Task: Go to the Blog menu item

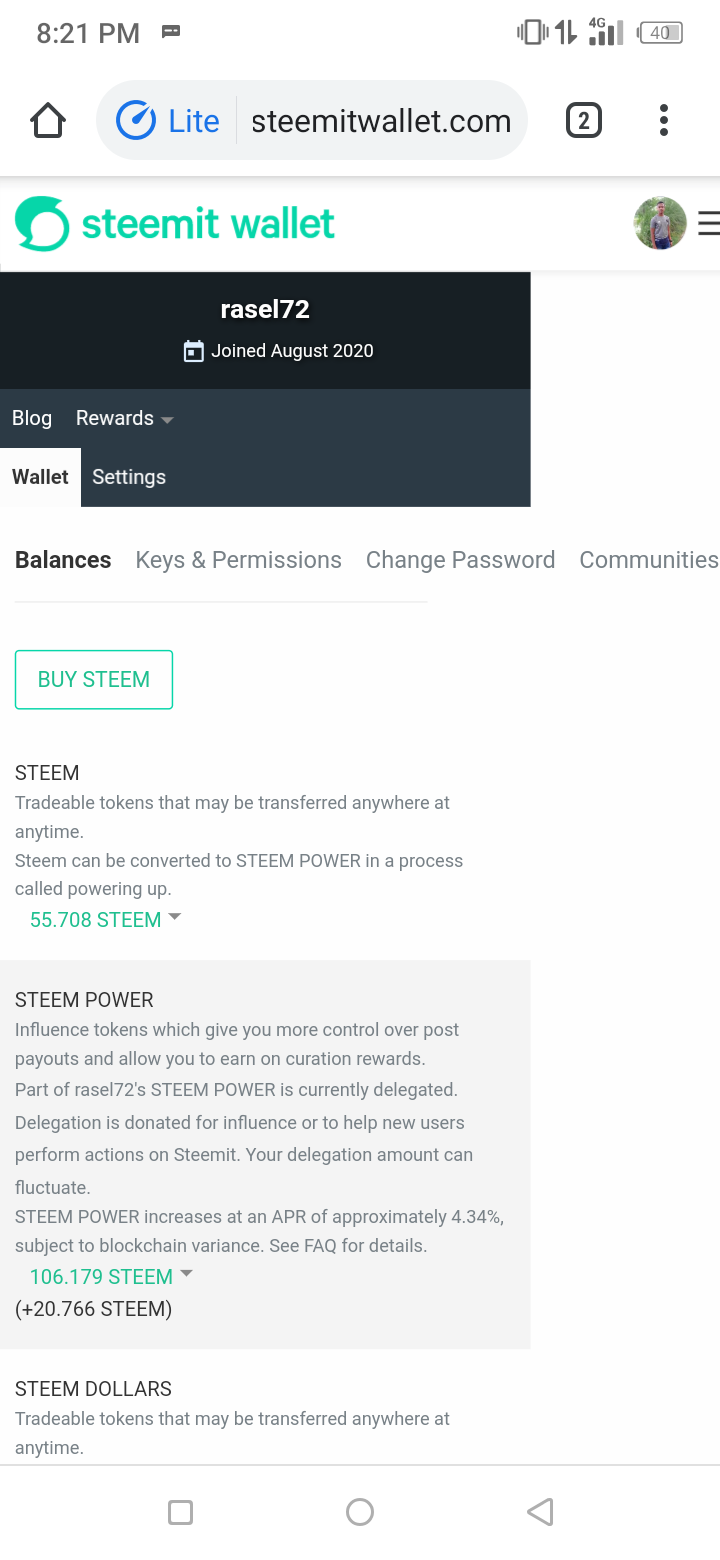Action: coord(32,418)
